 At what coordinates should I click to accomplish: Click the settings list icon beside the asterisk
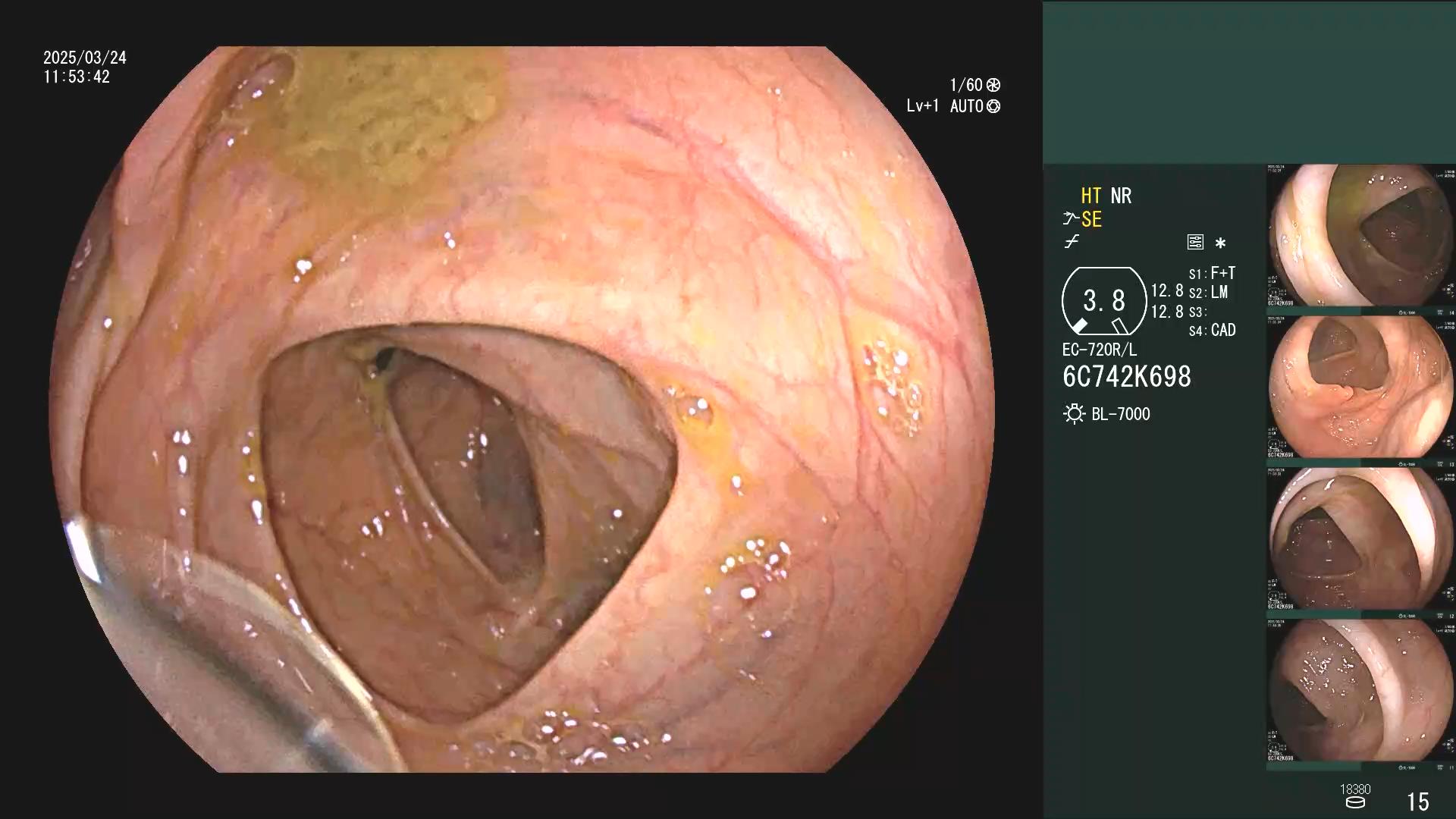tap(1195, 242)
